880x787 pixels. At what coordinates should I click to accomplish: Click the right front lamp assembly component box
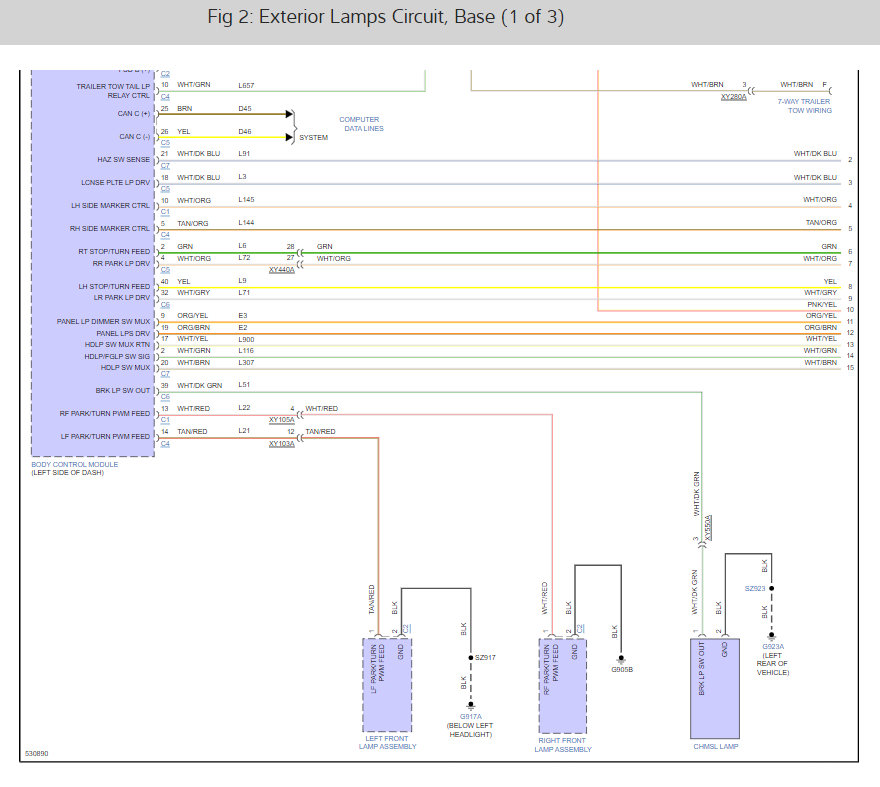[x=562, y=686]
